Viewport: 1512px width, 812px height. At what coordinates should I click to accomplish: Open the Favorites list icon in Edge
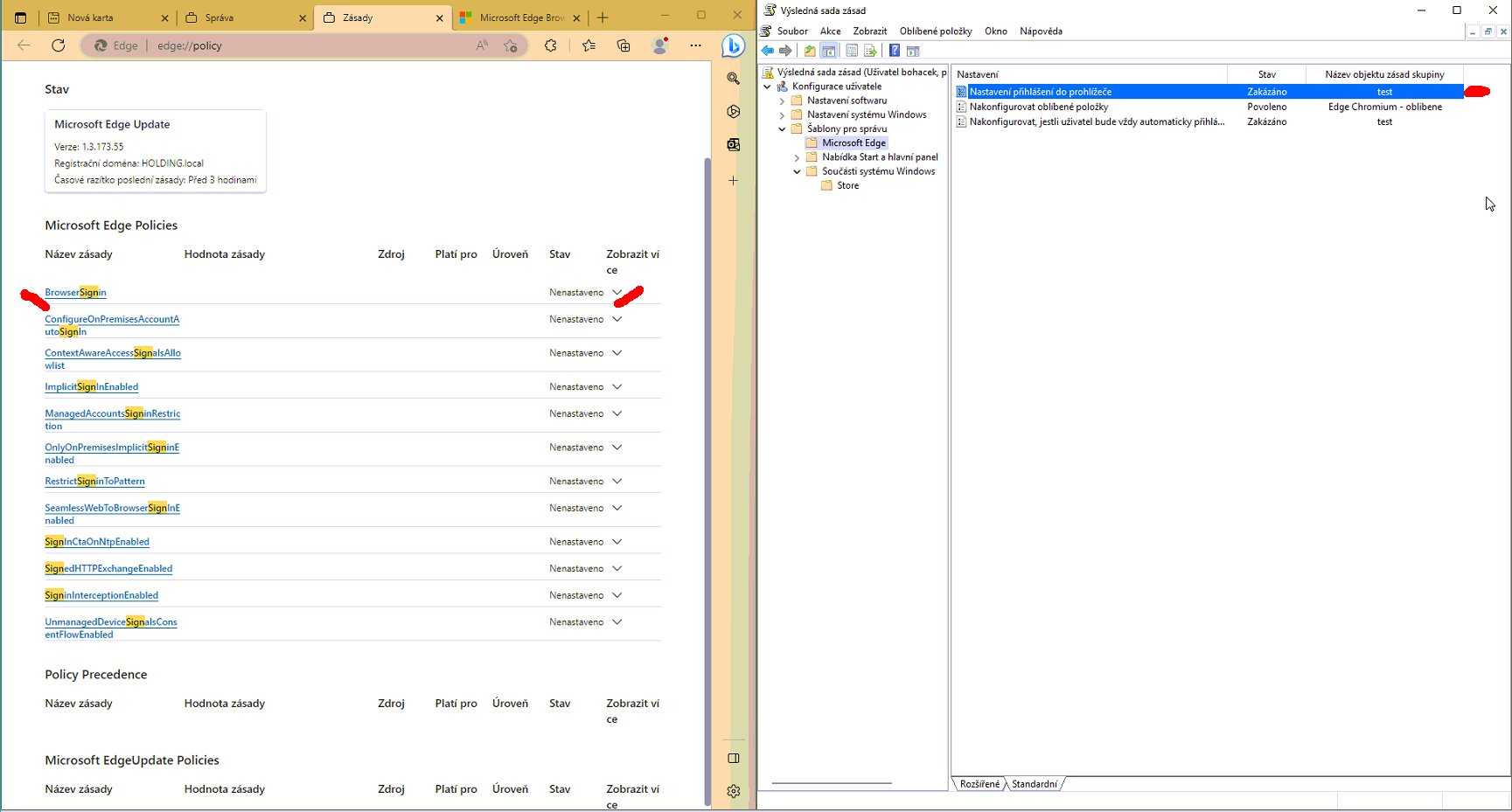(589, 45)
